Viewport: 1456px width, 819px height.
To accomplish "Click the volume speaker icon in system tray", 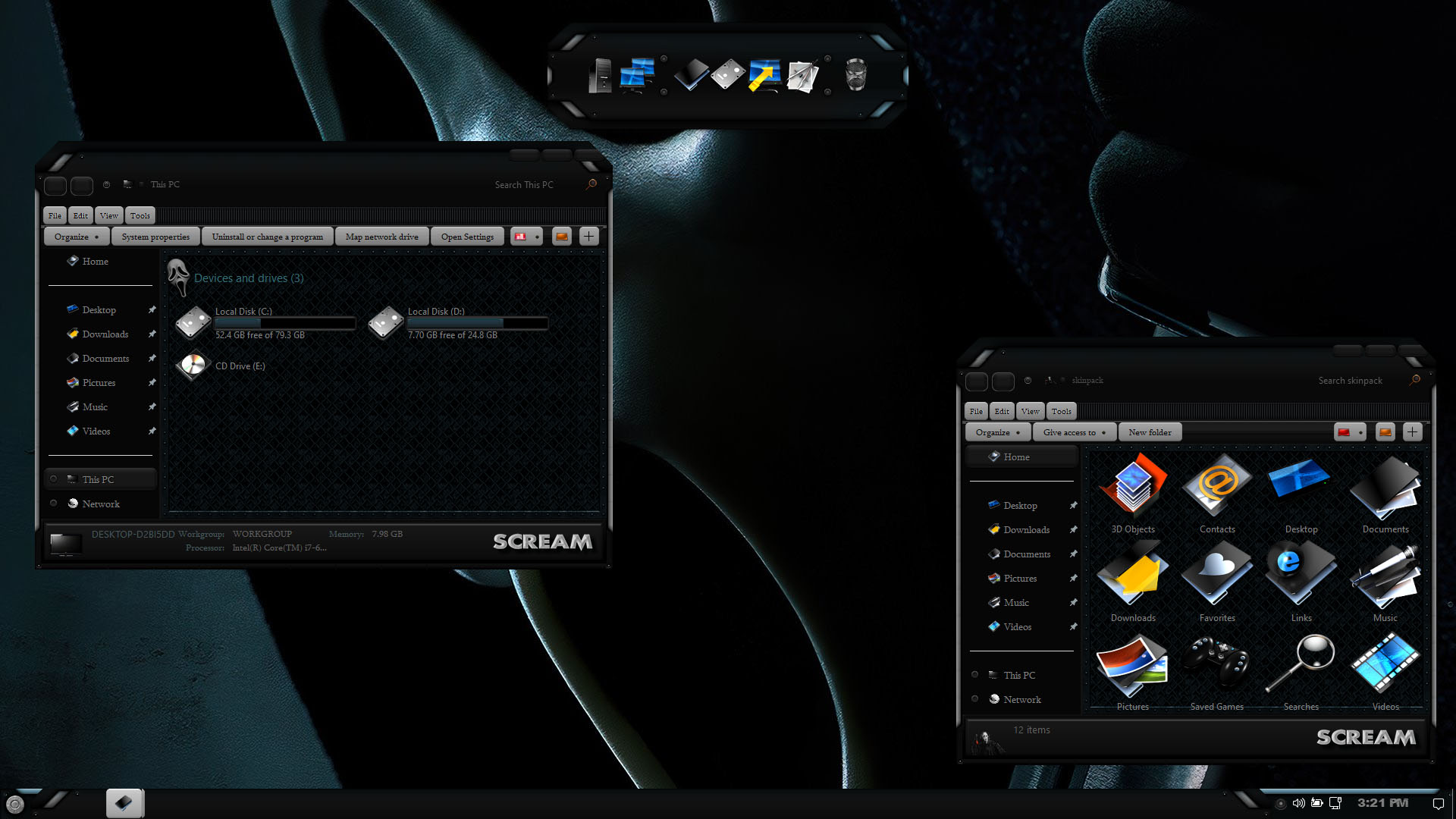I will pos(1298,803).
